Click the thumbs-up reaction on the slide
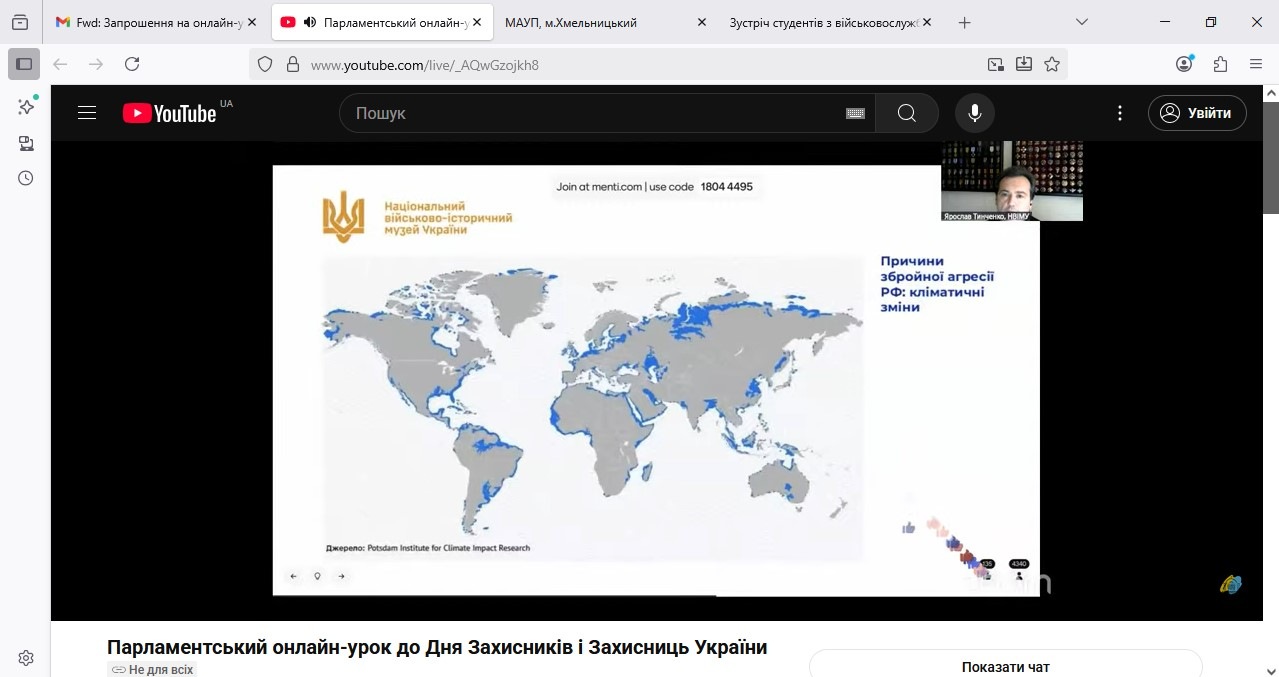The image size is (1279, 677). tap(909, 527)
